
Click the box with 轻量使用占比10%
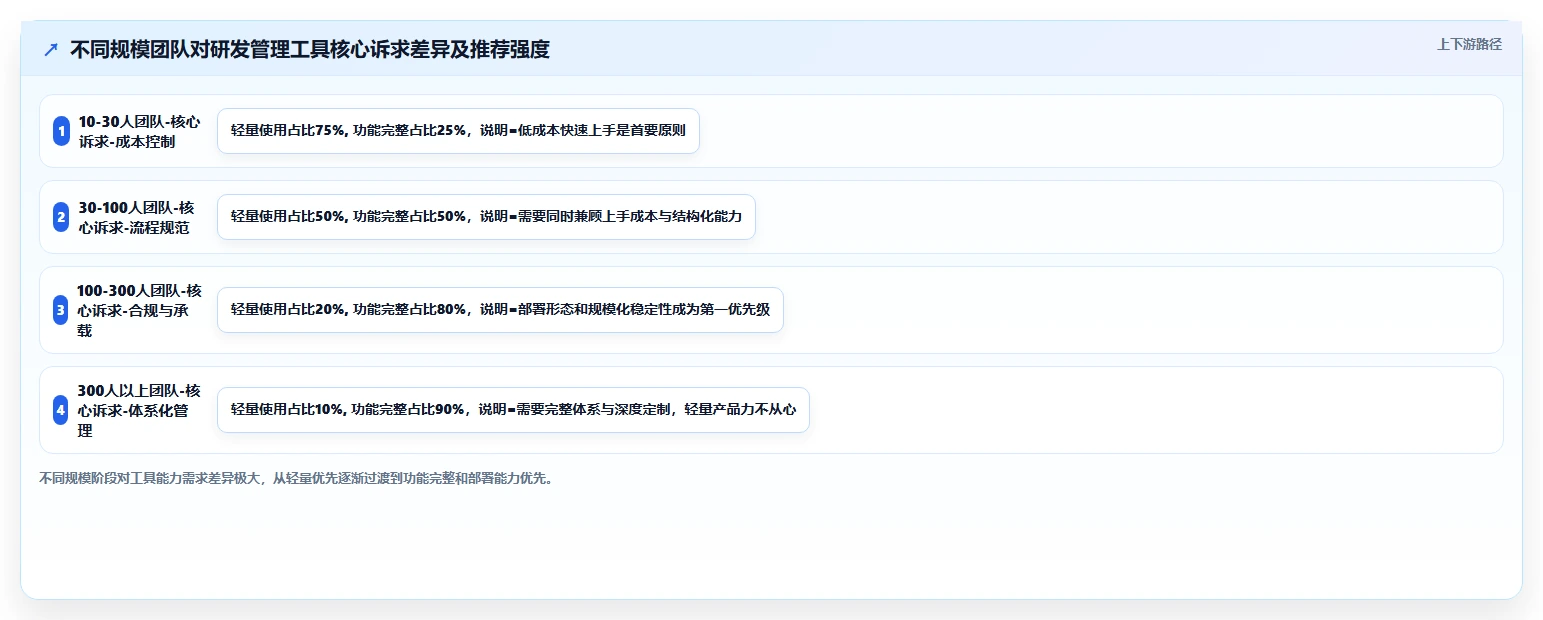point(513,410)
